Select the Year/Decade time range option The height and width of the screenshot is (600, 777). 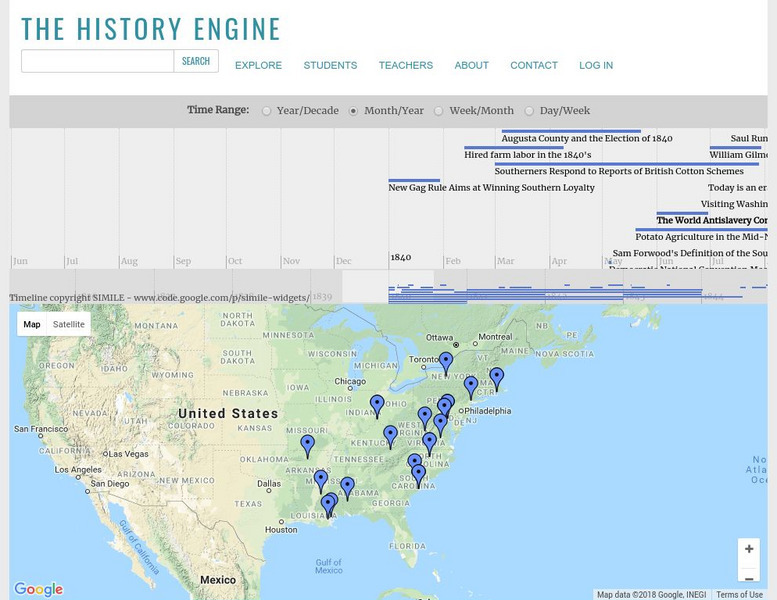[x=266, y=111]
